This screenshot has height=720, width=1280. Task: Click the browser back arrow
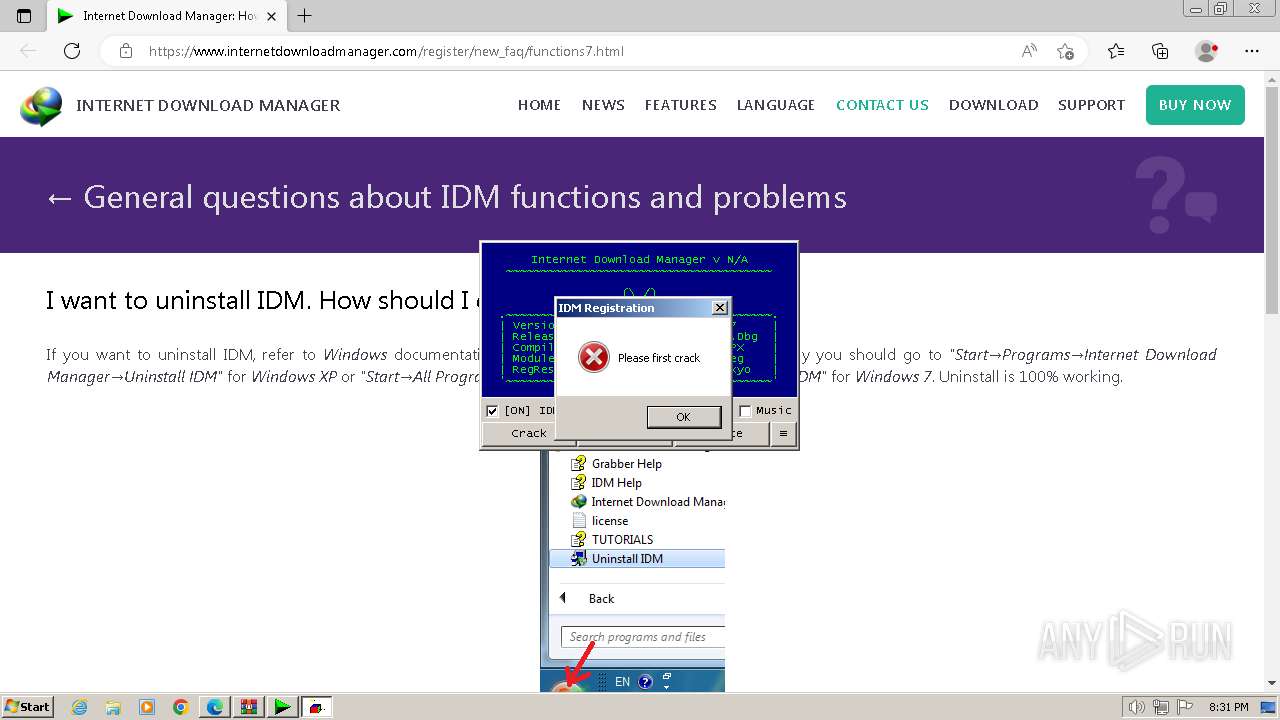pyautogui.click(x=28, y=51)
